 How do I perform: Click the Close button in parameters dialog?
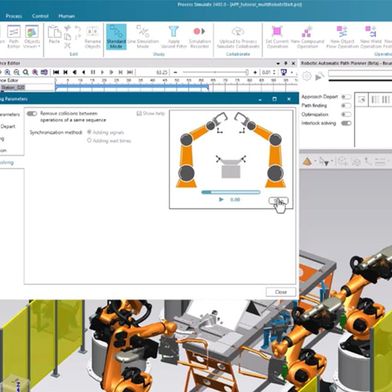tap(281, 292)
